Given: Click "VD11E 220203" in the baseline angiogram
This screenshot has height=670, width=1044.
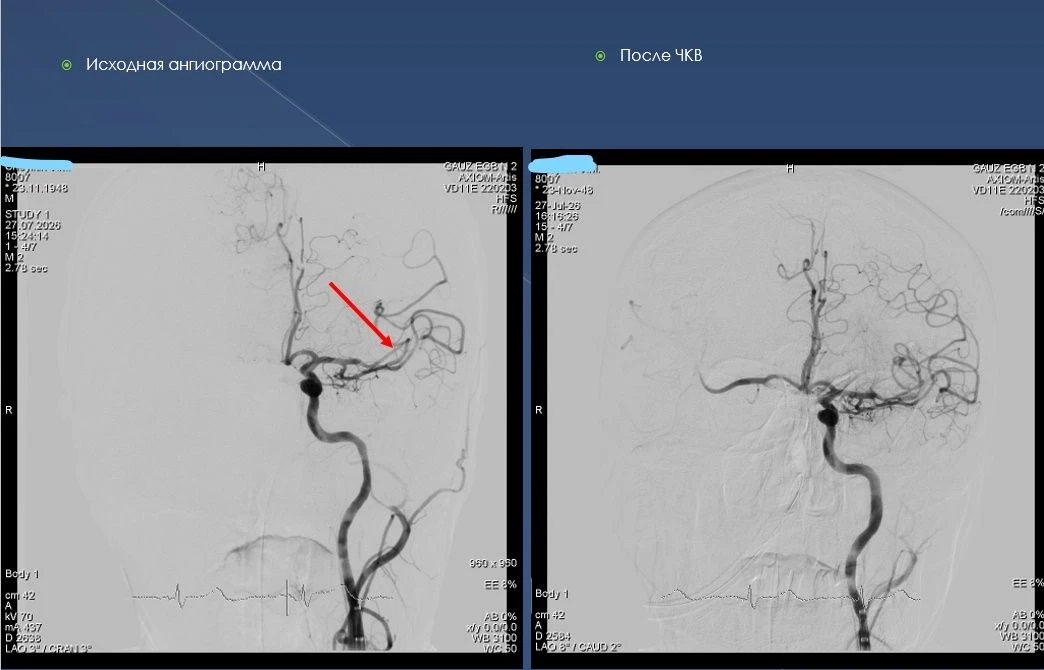Looking at the screenshot, I should point(481,188).
